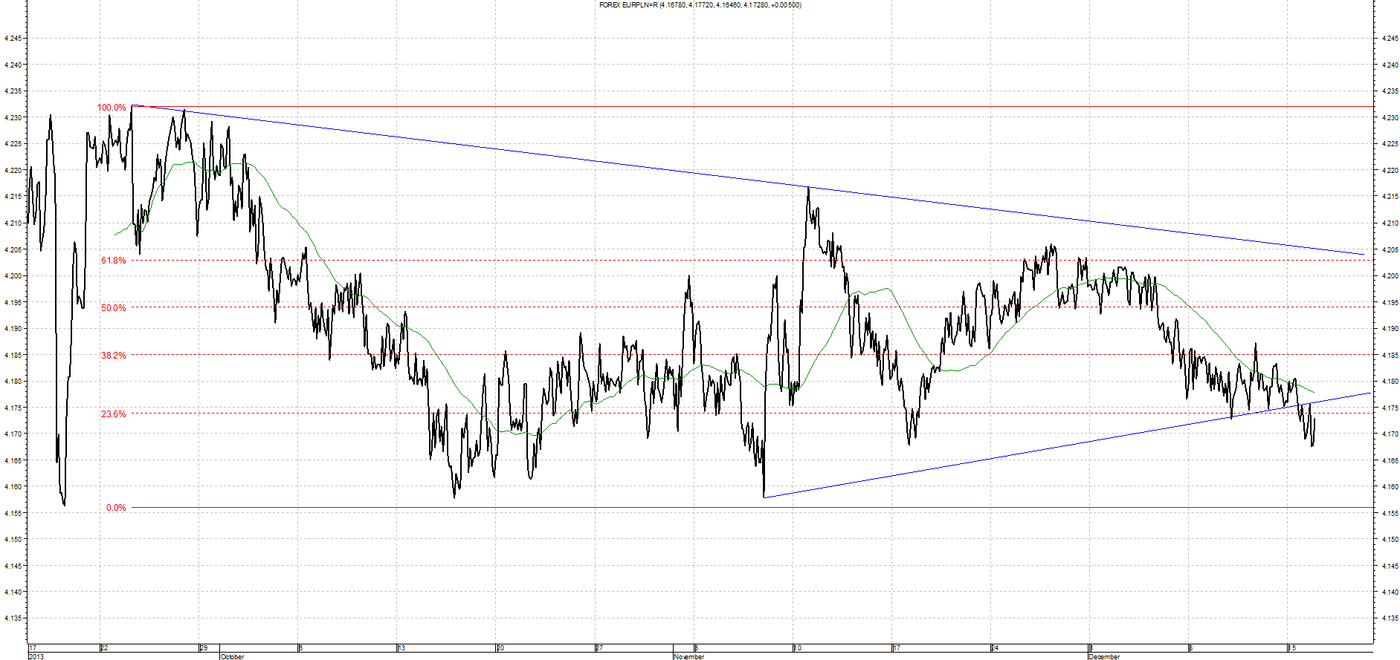Select the lower blue ascending trendline's starting point
This screenshot has height=660, width=1400.
point(764,497)
